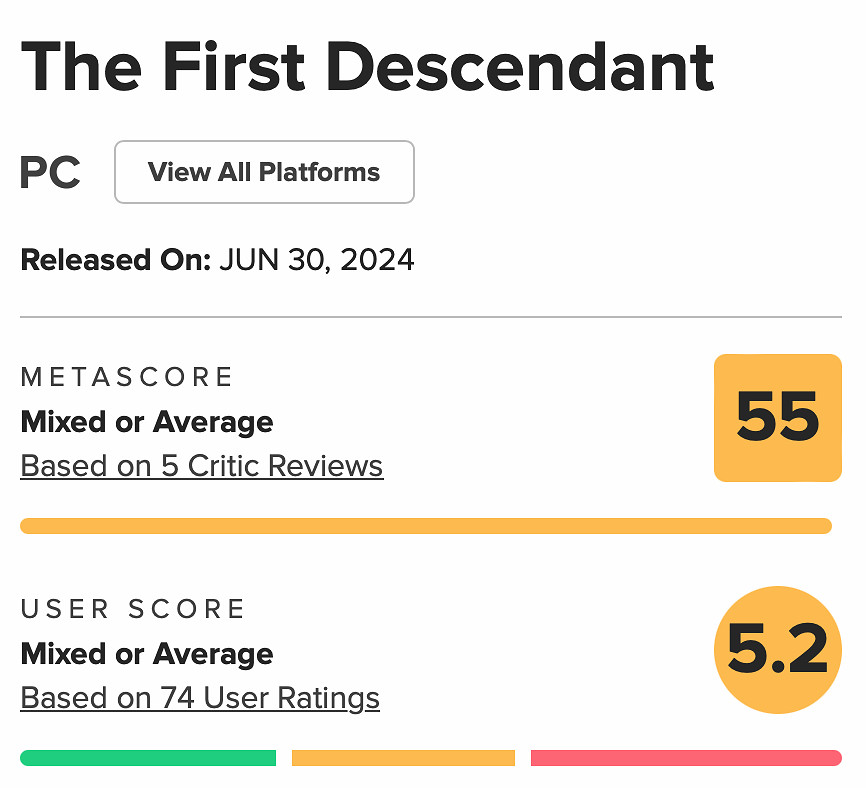Click the Released On label
Viewport: 866px width, 788px height.
coord(115,261)
